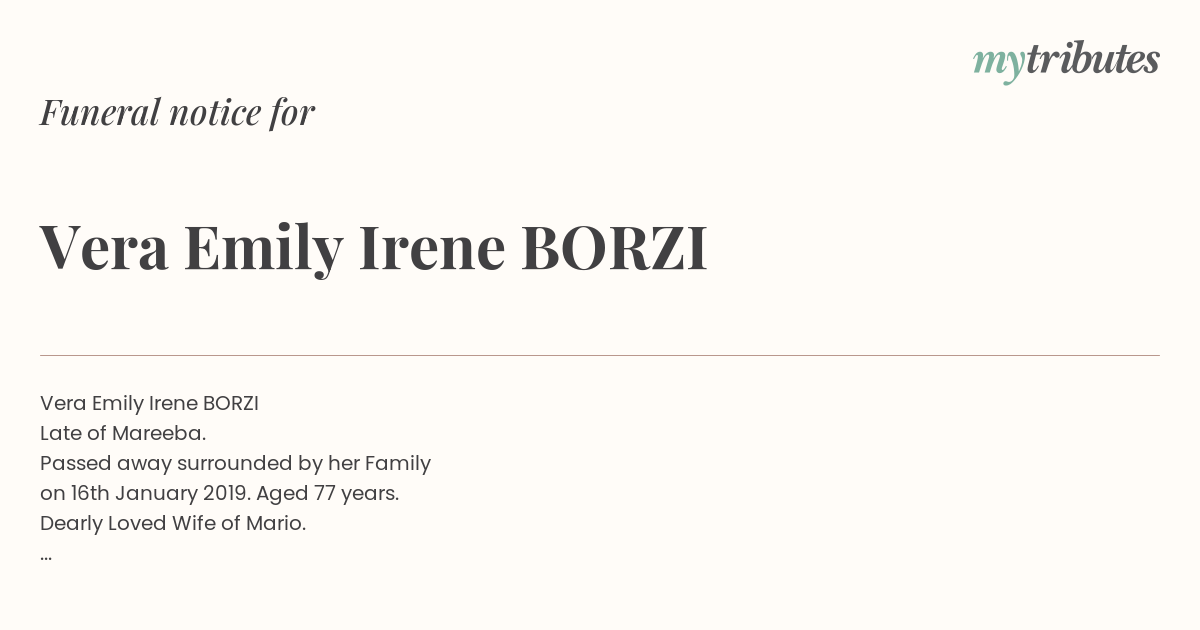1200x630 pixels.
Task: Click the word "Mareeba" in the notice
Action: coord(157,434)
